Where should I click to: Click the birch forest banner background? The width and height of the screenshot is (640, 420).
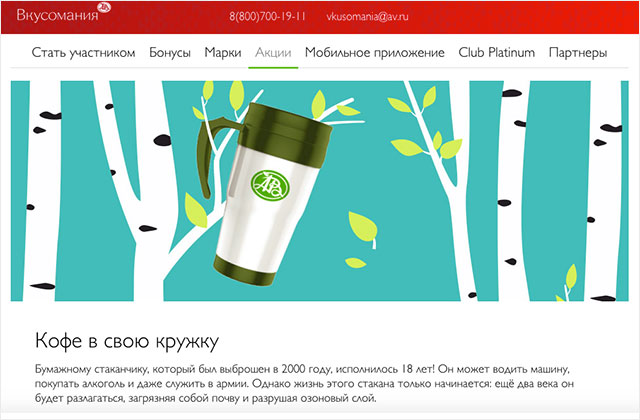coord(408,245)
